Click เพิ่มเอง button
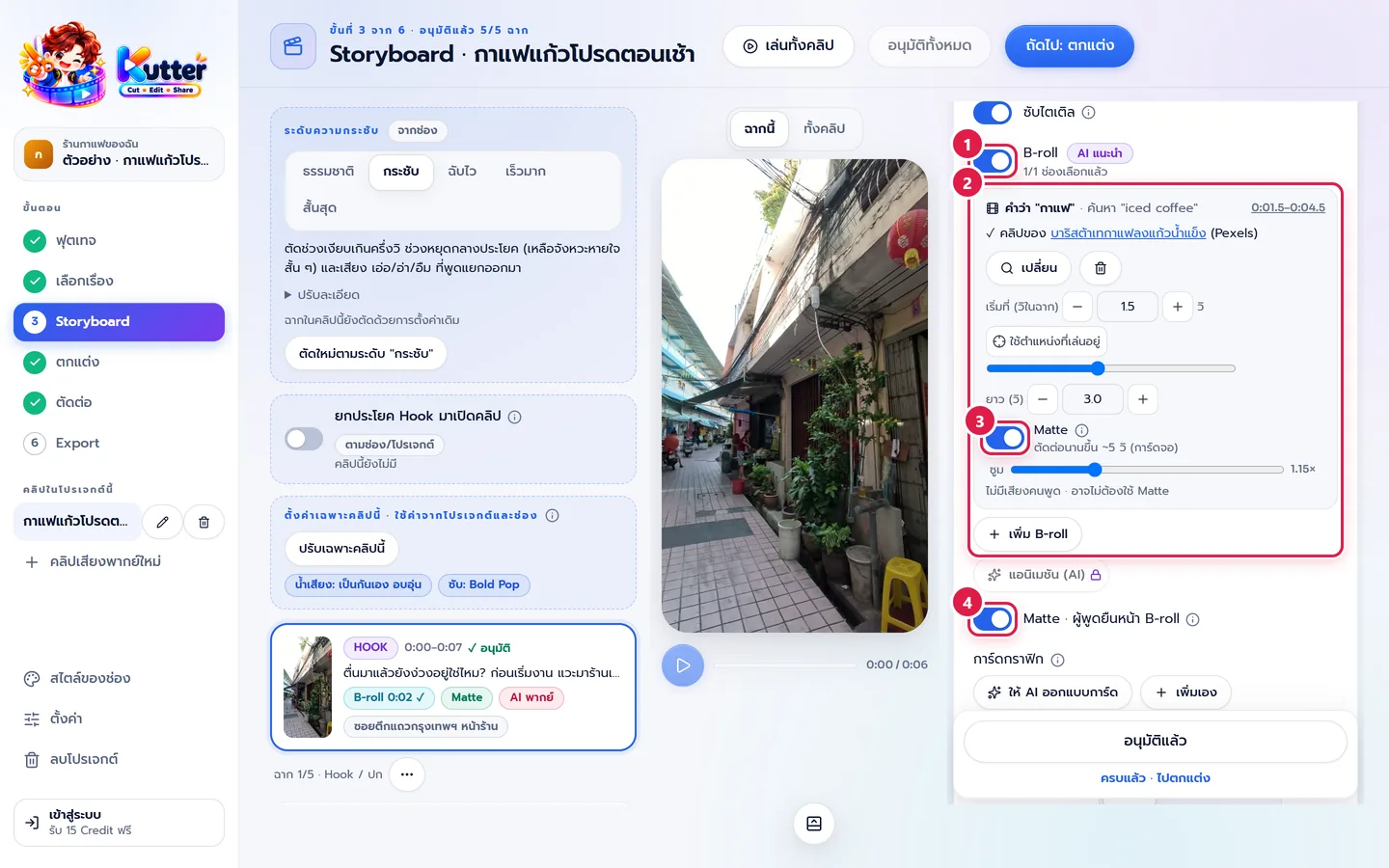This screenshot has width=1389, height=868. (1185, 692)
